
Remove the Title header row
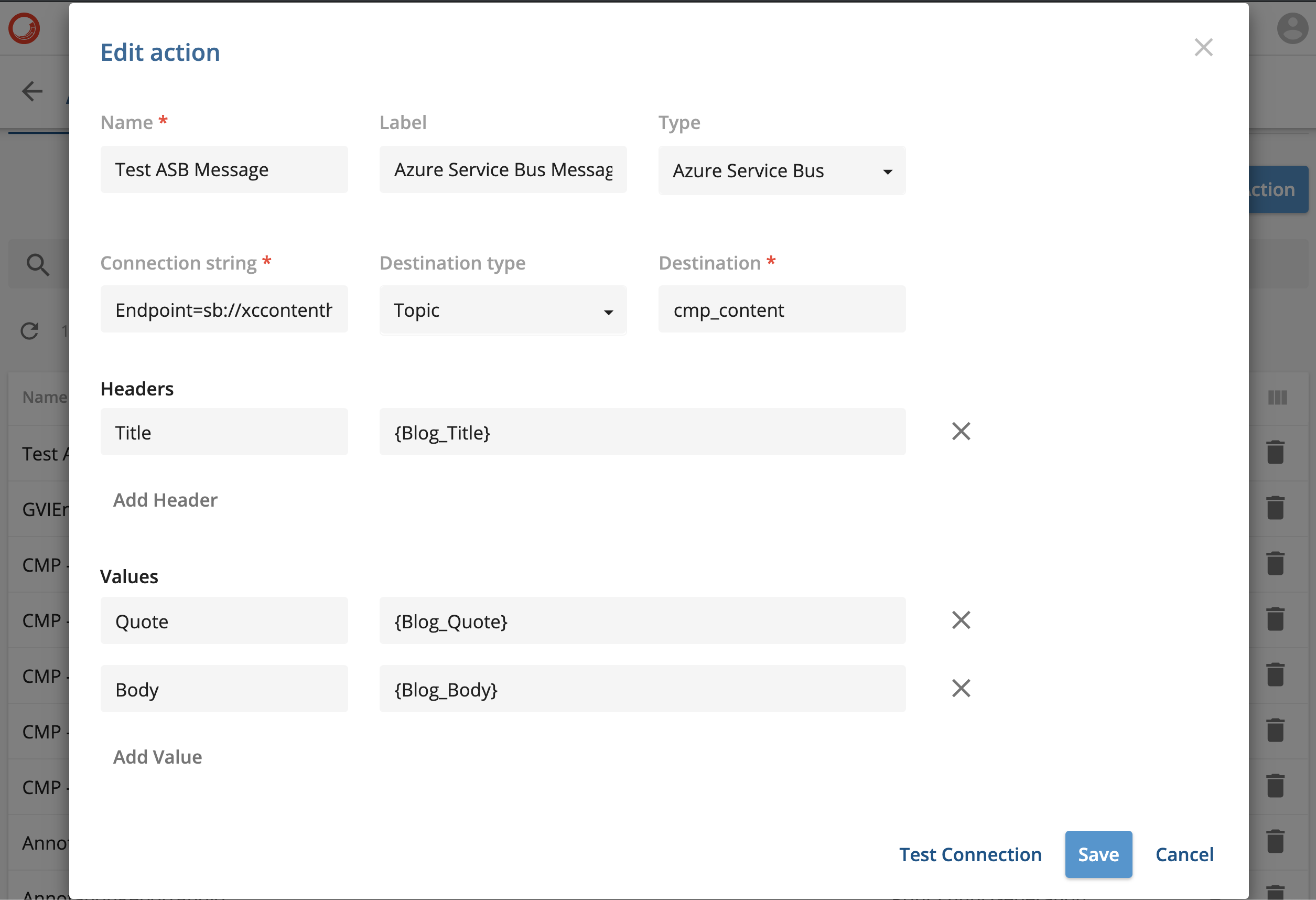click(961, 432)
